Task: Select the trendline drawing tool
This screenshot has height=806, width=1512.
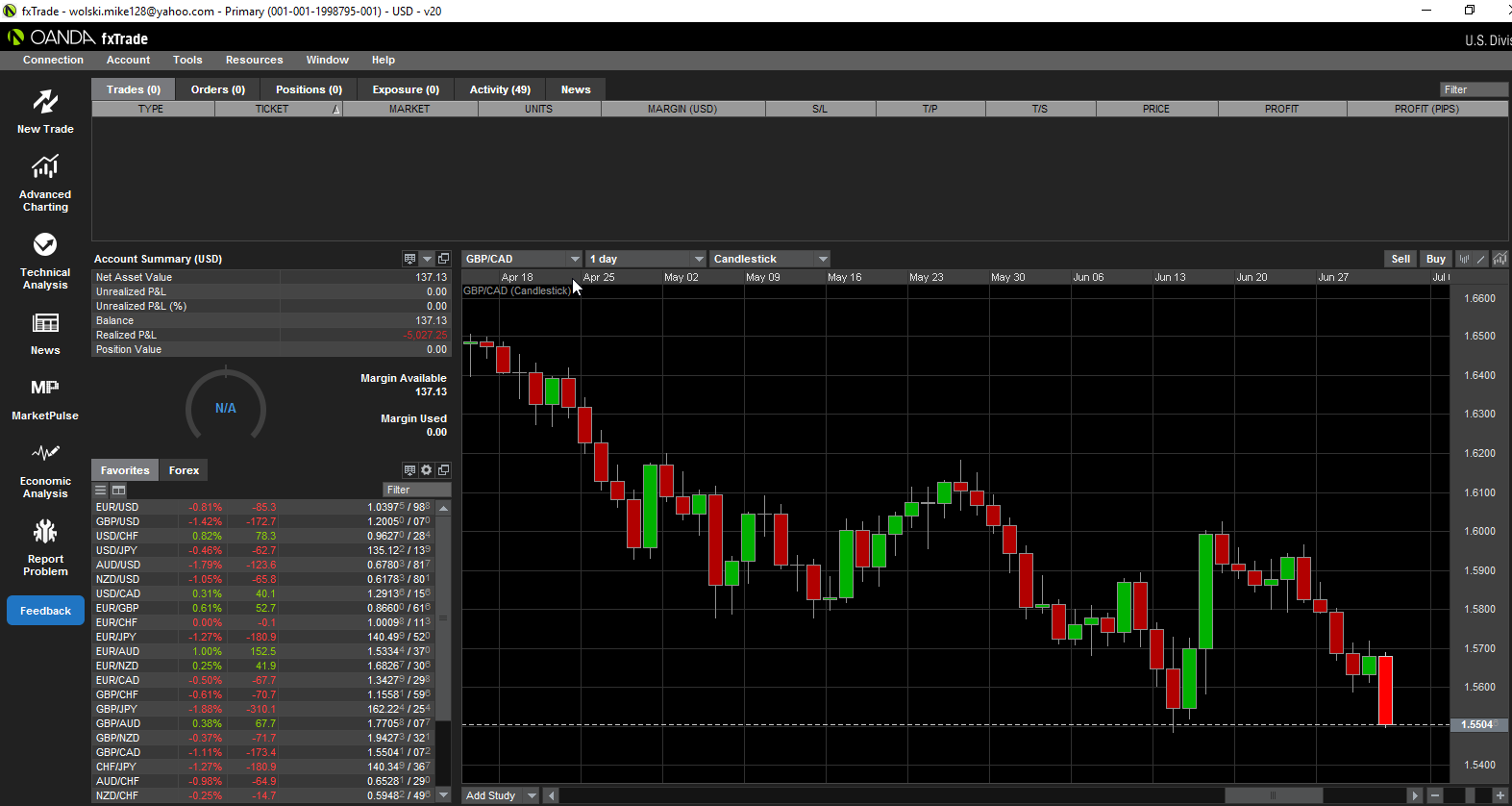Action: [1481, 259]
